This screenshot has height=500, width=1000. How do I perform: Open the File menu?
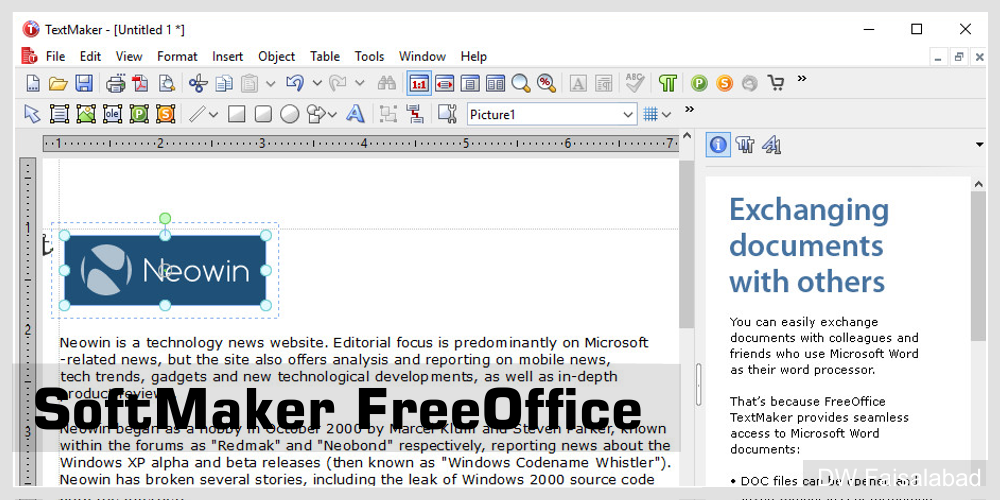coord(55,56)
